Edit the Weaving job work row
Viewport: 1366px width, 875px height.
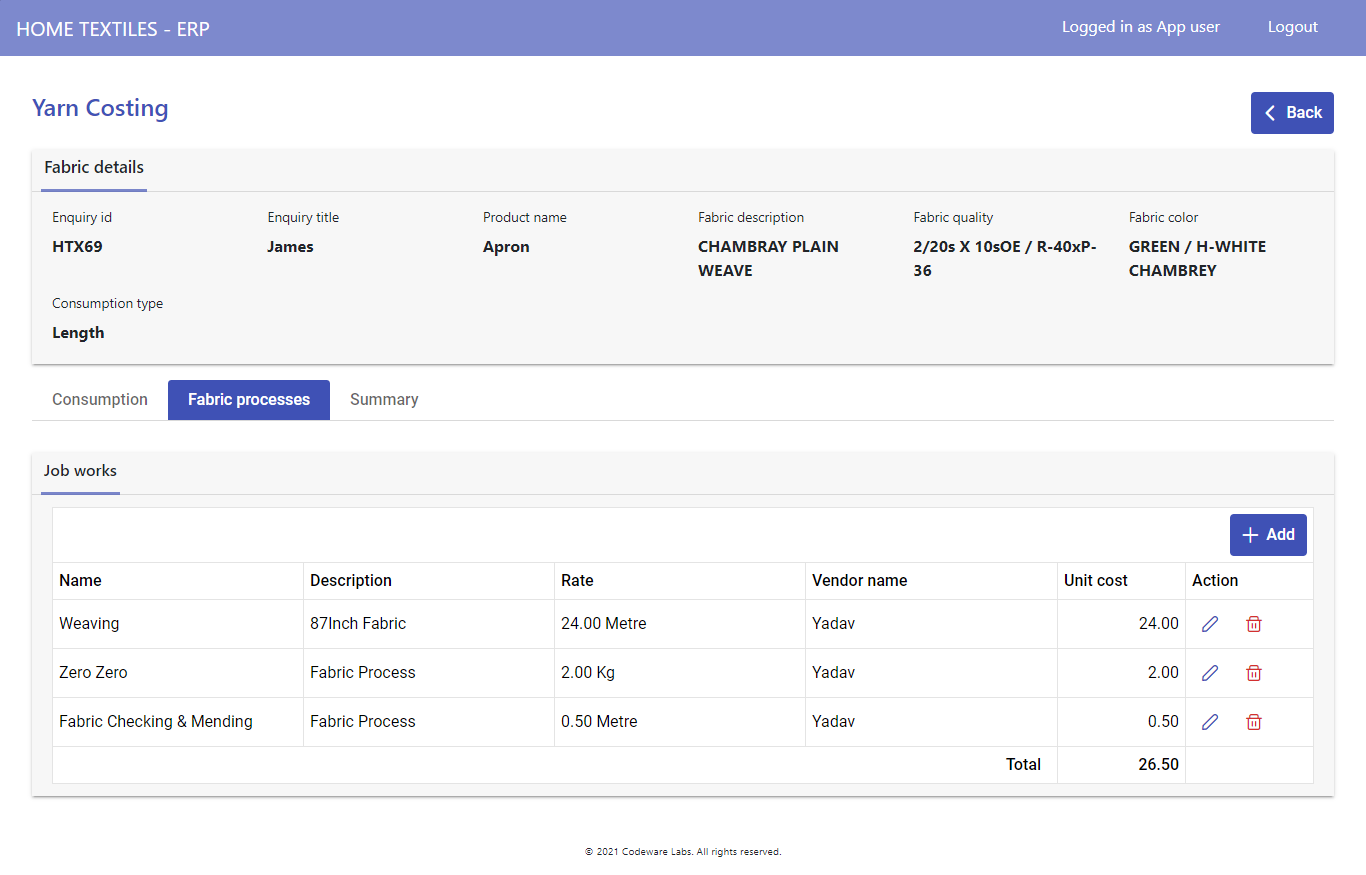(1210, 624)
